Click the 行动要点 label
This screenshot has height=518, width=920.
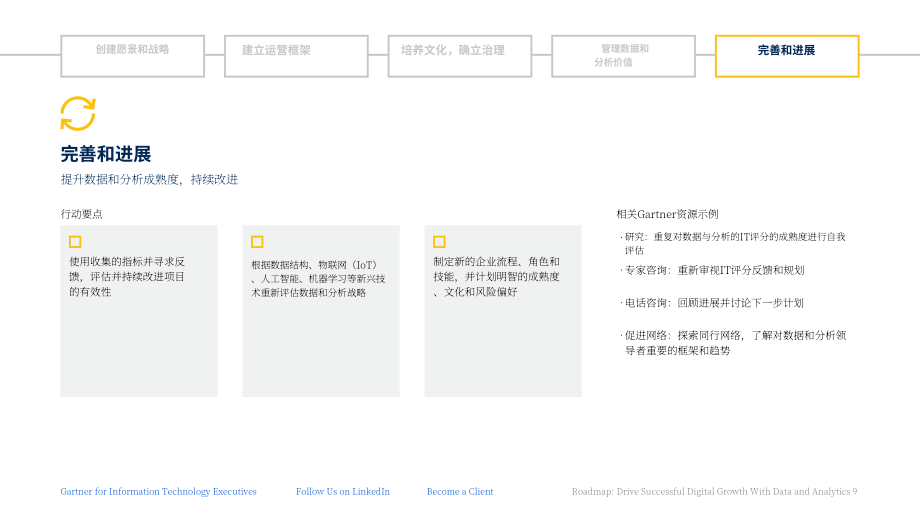point(82,214)
